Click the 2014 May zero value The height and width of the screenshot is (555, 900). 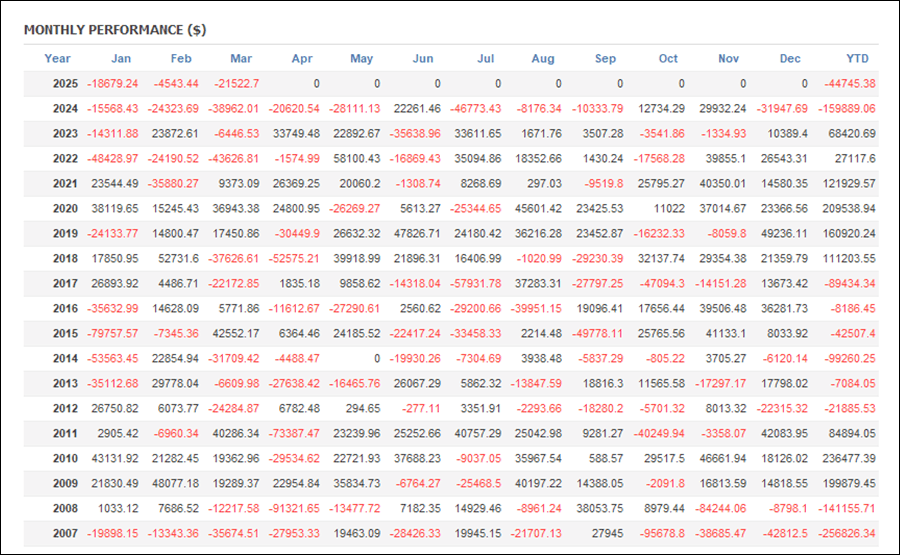point(377,359)
